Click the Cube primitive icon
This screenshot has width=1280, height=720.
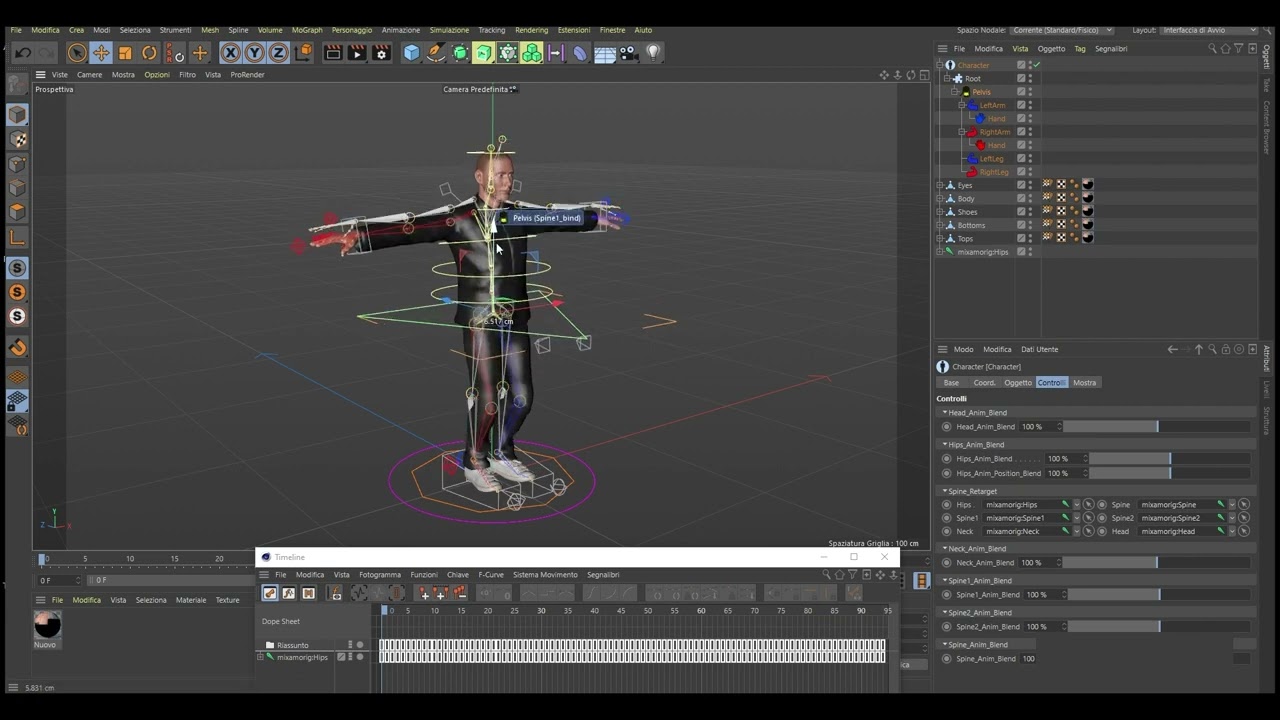click(411, 53)
